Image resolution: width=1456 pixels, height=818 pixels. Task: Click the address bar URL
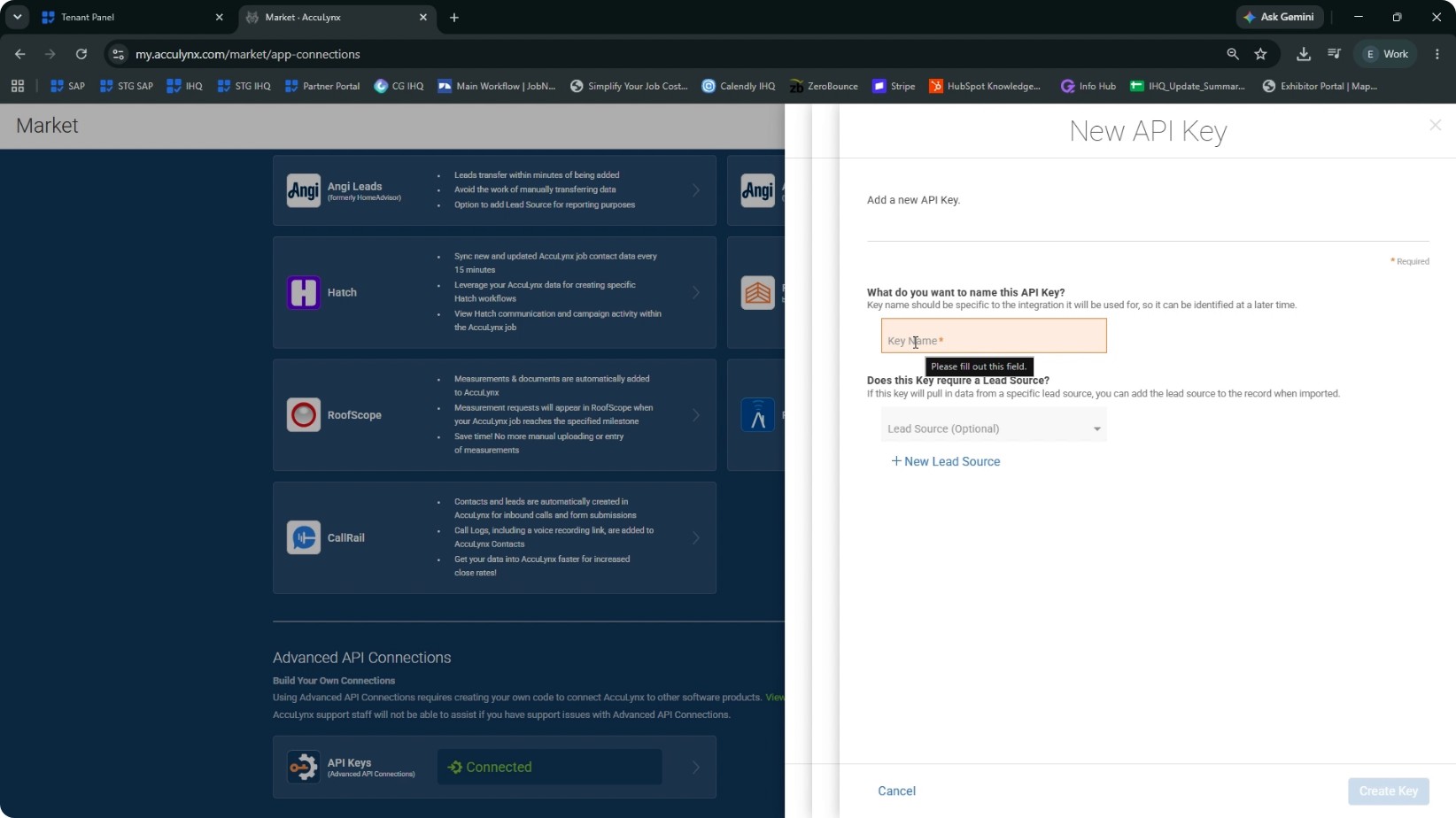click(248, 54)
